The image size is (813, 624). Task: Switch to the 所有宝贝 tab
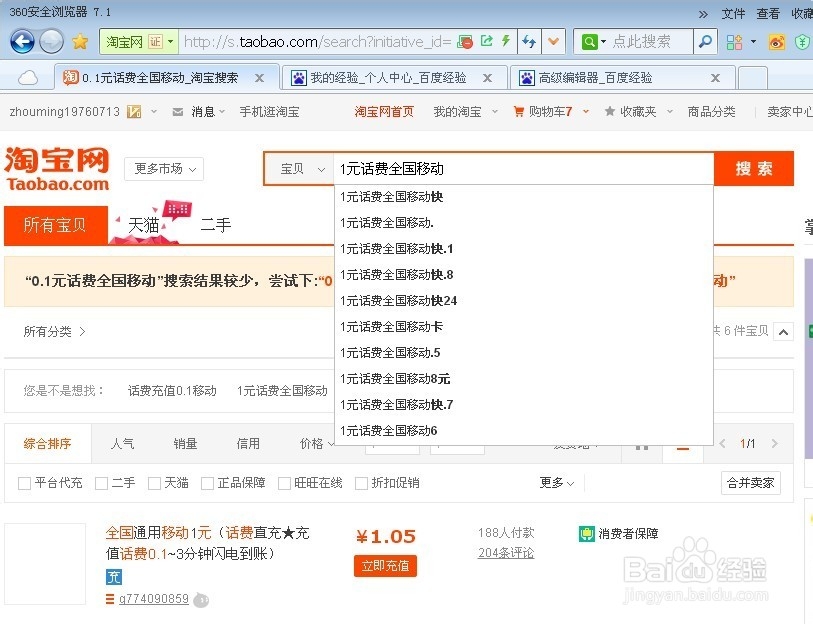click(x=55, y=225)
